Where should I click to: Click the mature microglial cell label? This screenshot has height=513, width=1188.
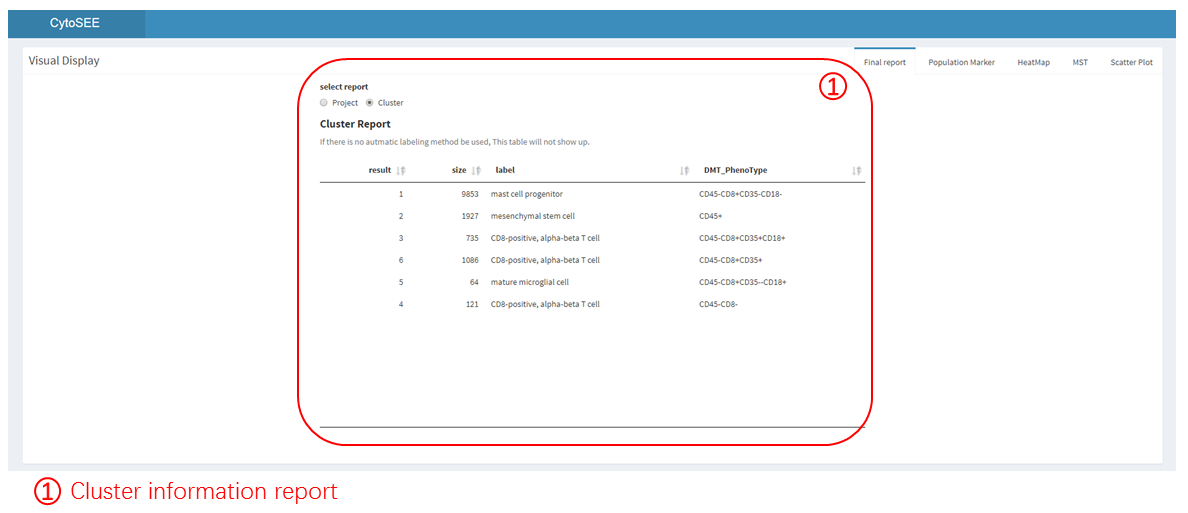pos(532,282)
